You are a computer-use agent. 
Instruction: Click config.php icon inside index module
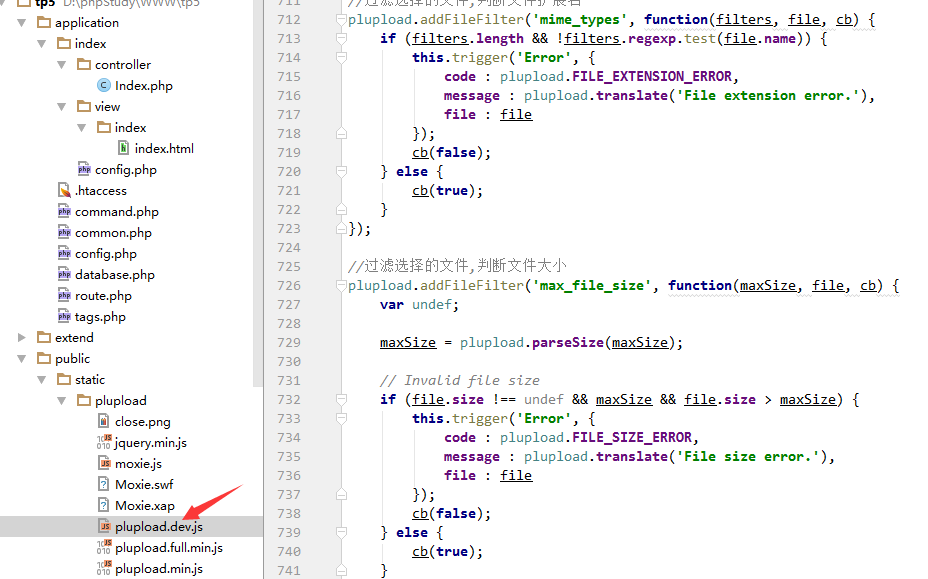tap(84, 169)
